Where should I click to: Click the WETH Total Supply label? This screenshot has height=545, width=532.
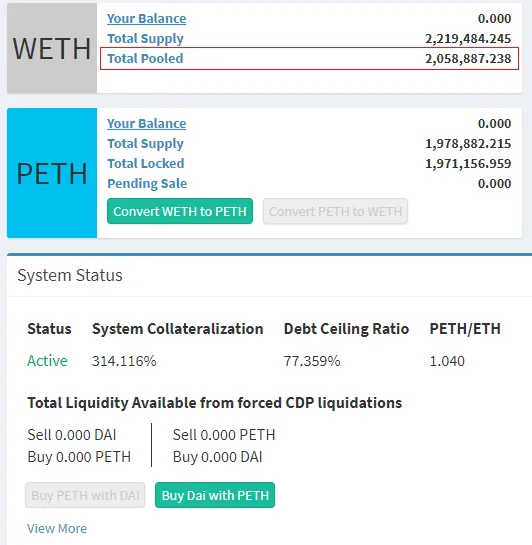pyautogui.click(x=145, y=39)
